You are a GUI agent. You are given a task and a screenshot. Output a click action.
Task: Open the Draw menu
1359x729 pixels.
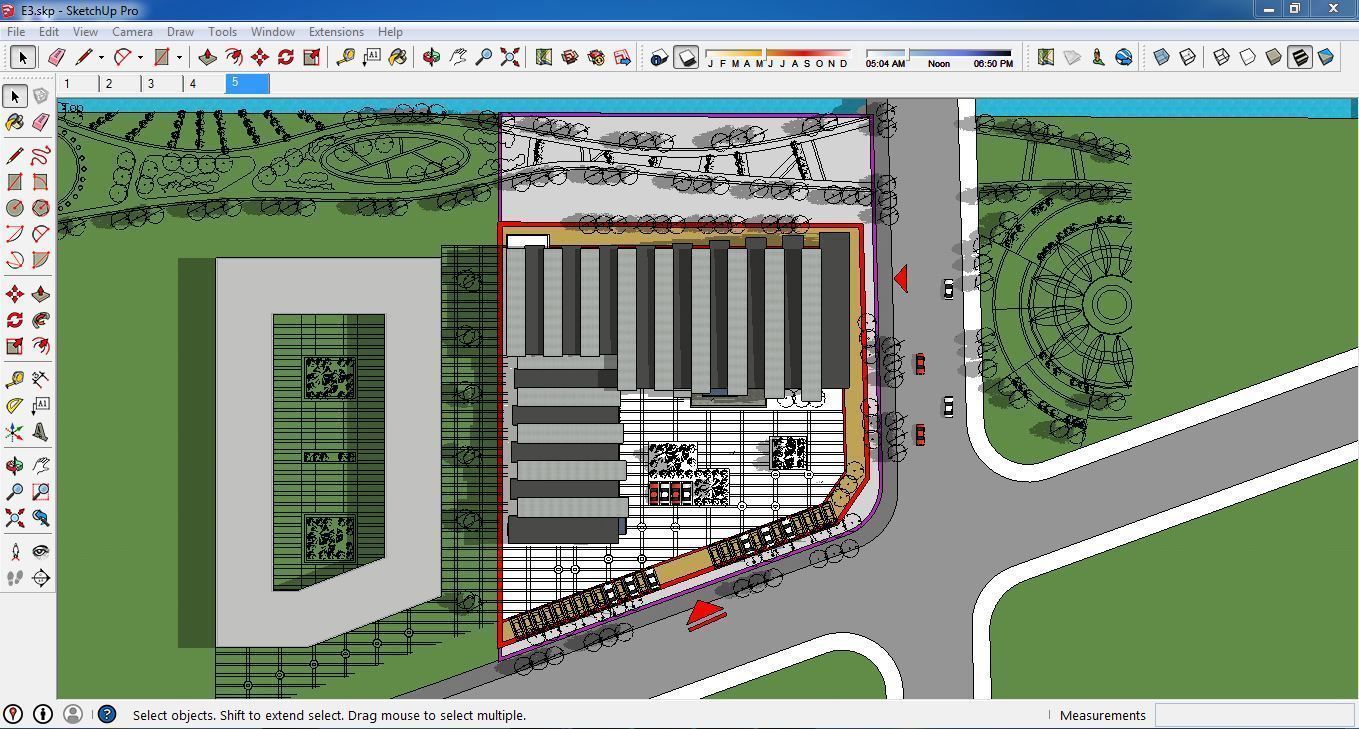[x=180, y=32]
